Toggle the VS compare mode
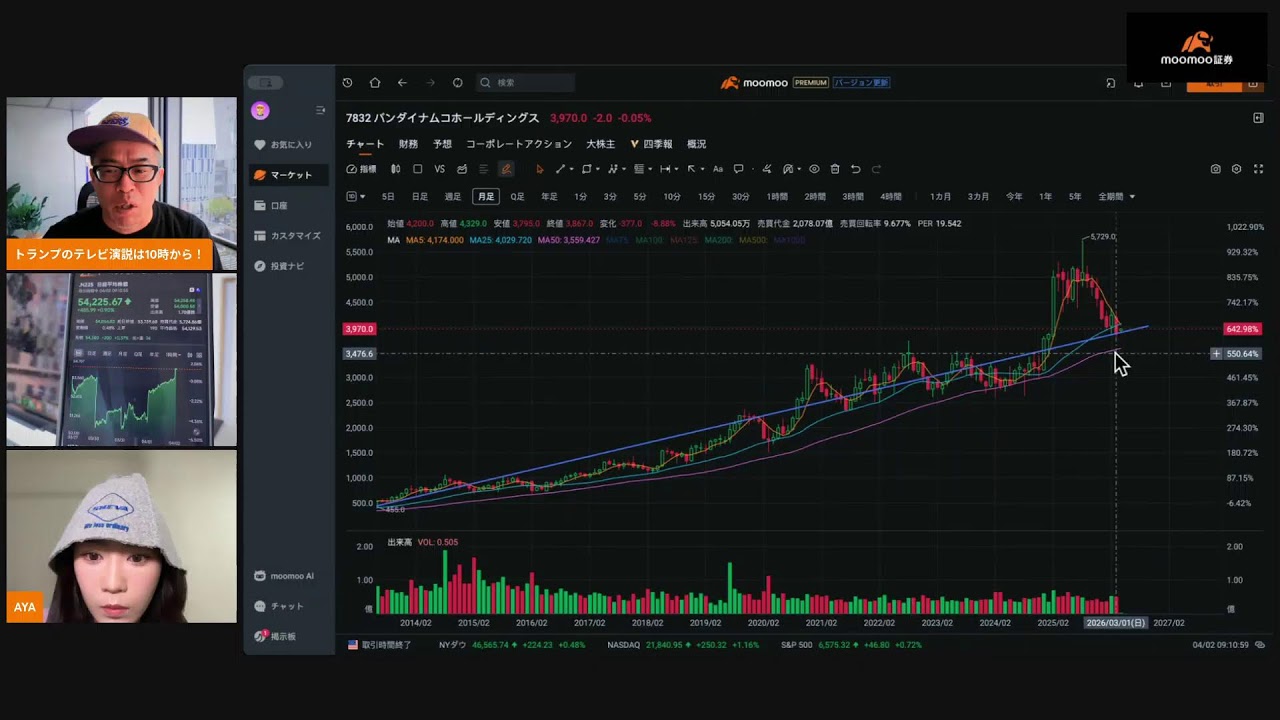 click(x=439, y=169)
